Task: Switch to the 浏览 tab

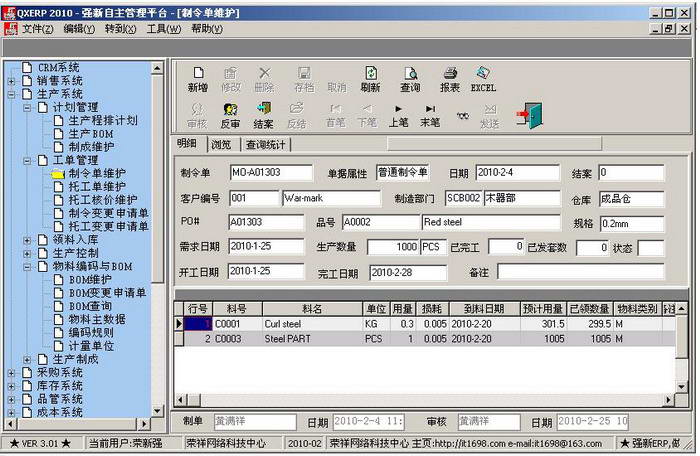Action: click(x=221, y=145)
